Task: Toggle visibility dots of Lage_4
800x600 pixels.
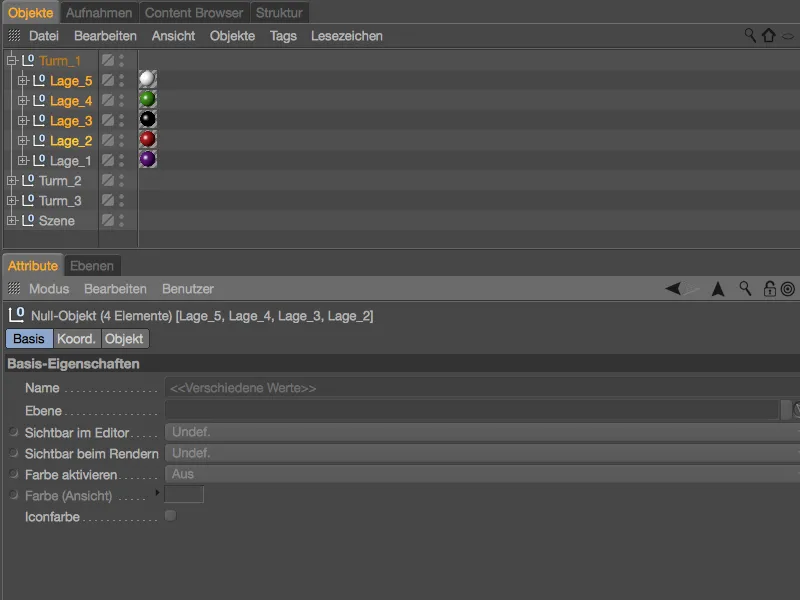Action: (x=121, y=101)
